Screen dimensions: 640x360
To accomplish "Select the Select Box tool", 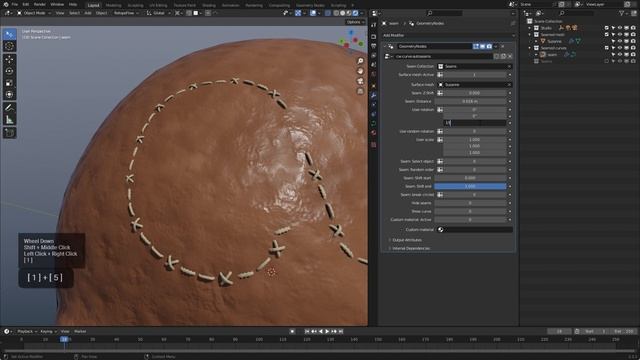I will pyautogui.click(x=9, y=34).
